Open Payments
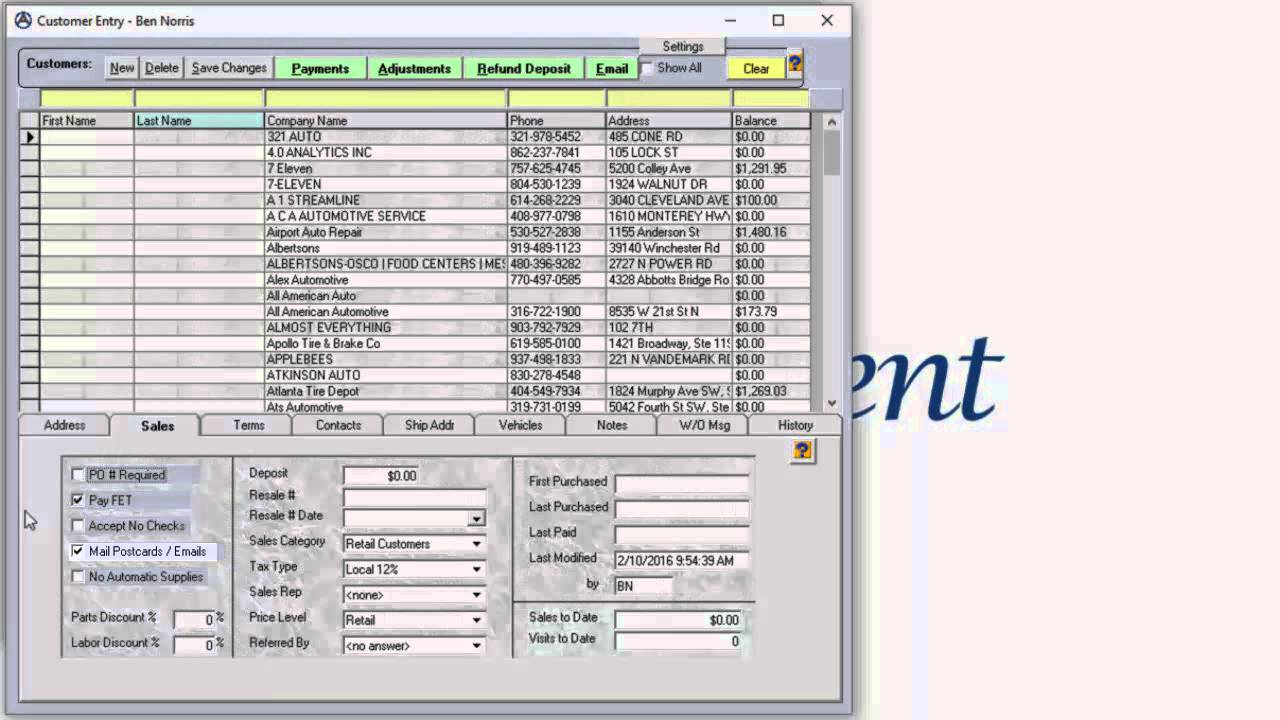Image resolution: width=1280 pixels, height=720 pixels. 320,68
